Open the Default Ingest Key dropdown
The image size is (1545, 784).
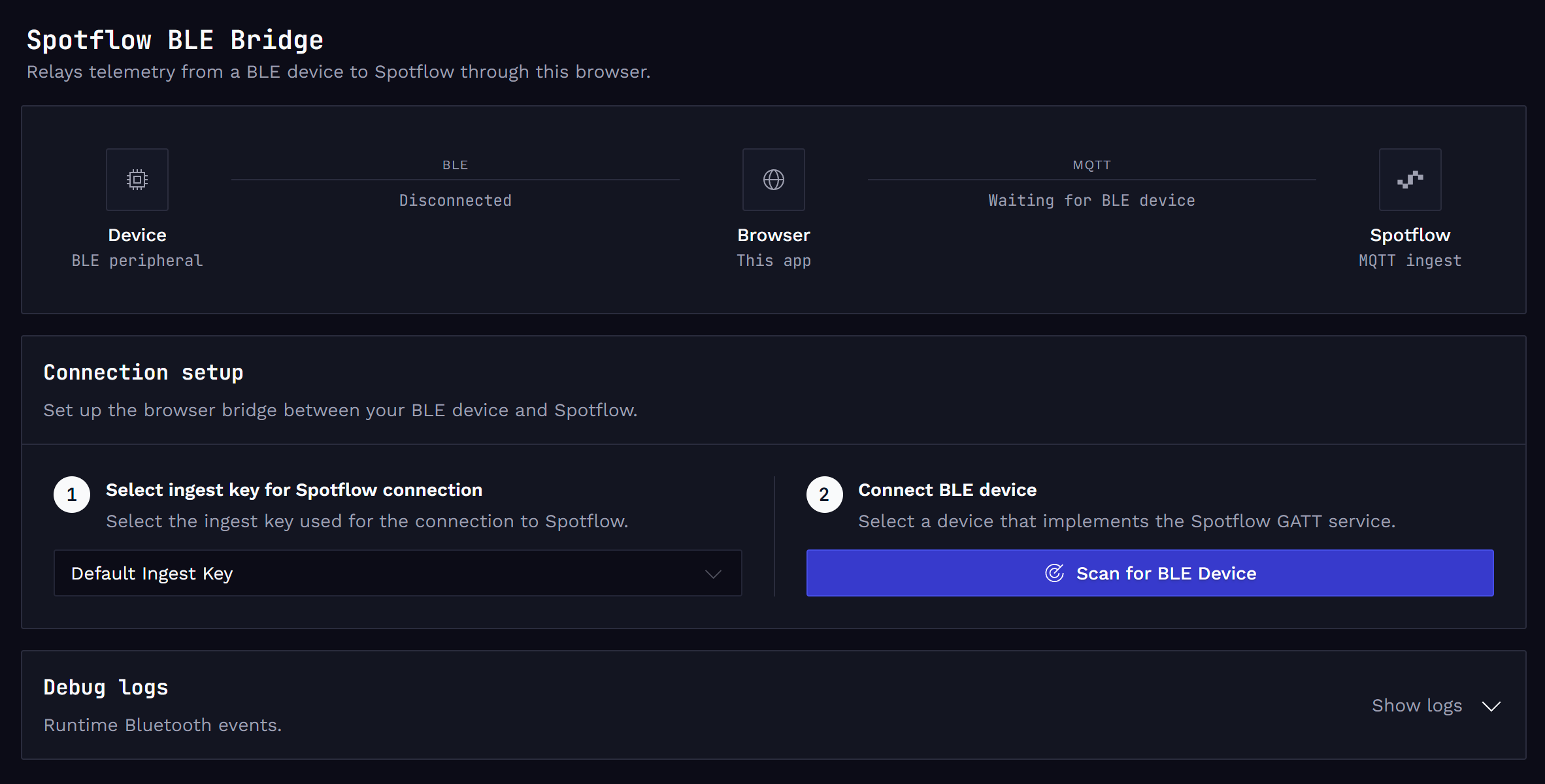click(x=398, y=573)
